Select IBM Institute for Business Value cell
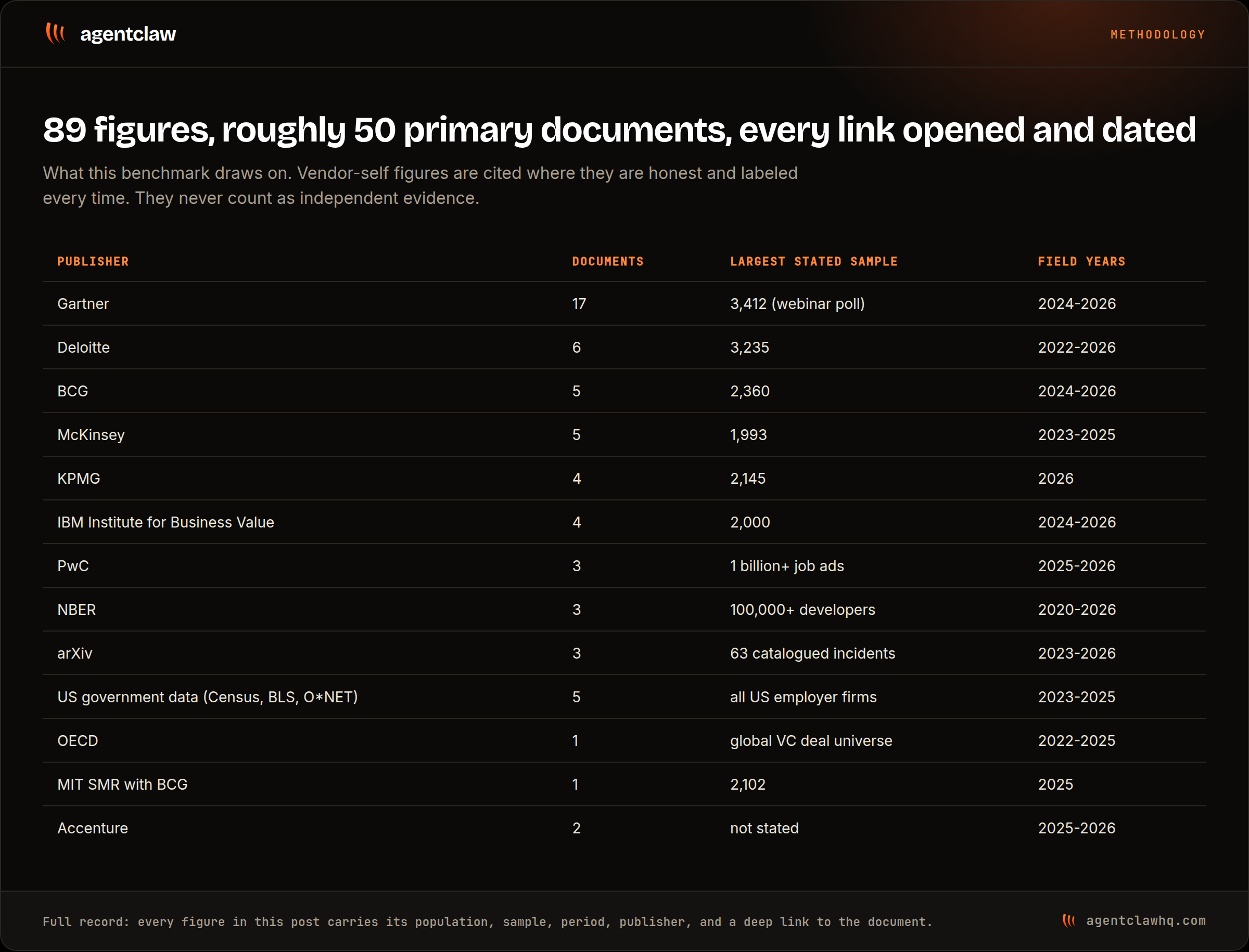Viewport: 1249px width, 952px height. tap(165, 522)
